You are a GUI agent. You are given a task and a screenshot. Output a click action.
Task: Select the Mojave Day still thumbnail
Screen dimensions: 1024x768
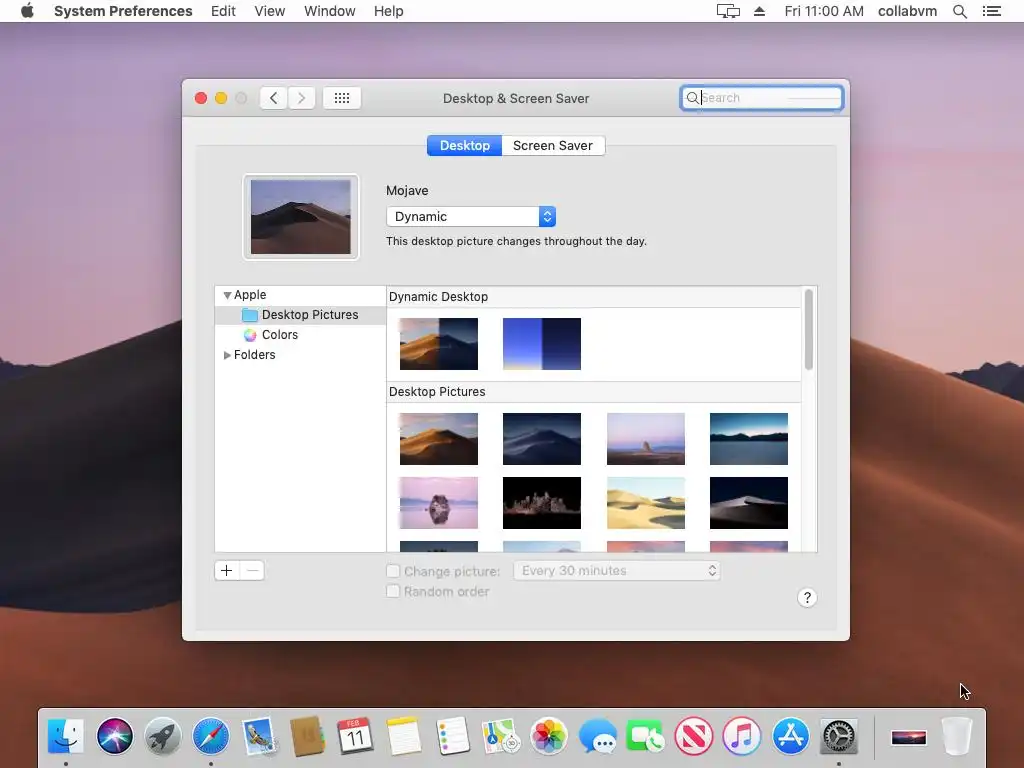[x=439, y=439]
